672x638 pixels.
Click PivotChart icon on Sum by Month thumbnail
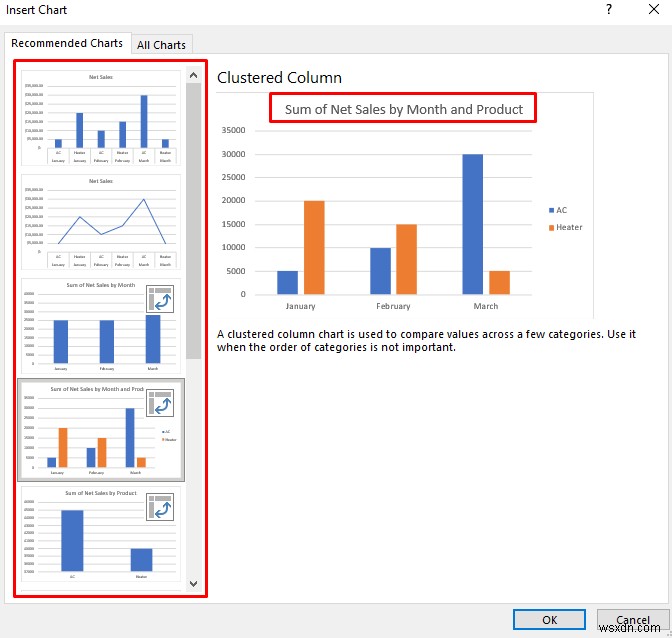click(x=160, y=299)
